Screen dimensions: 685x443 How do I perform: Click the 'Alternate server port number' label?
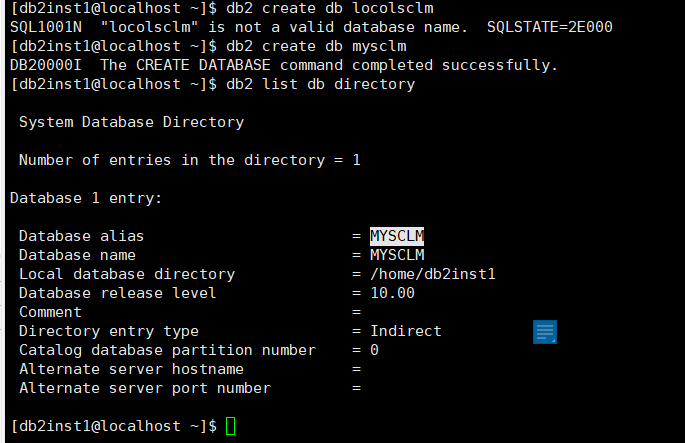pyautogui.click(x=145, y=388)
